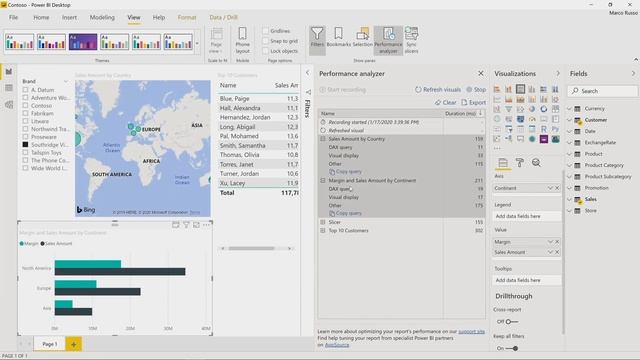Expand the Top 10 Customers entry
Screen dimensions: 640x360
[x=323, y=231]
